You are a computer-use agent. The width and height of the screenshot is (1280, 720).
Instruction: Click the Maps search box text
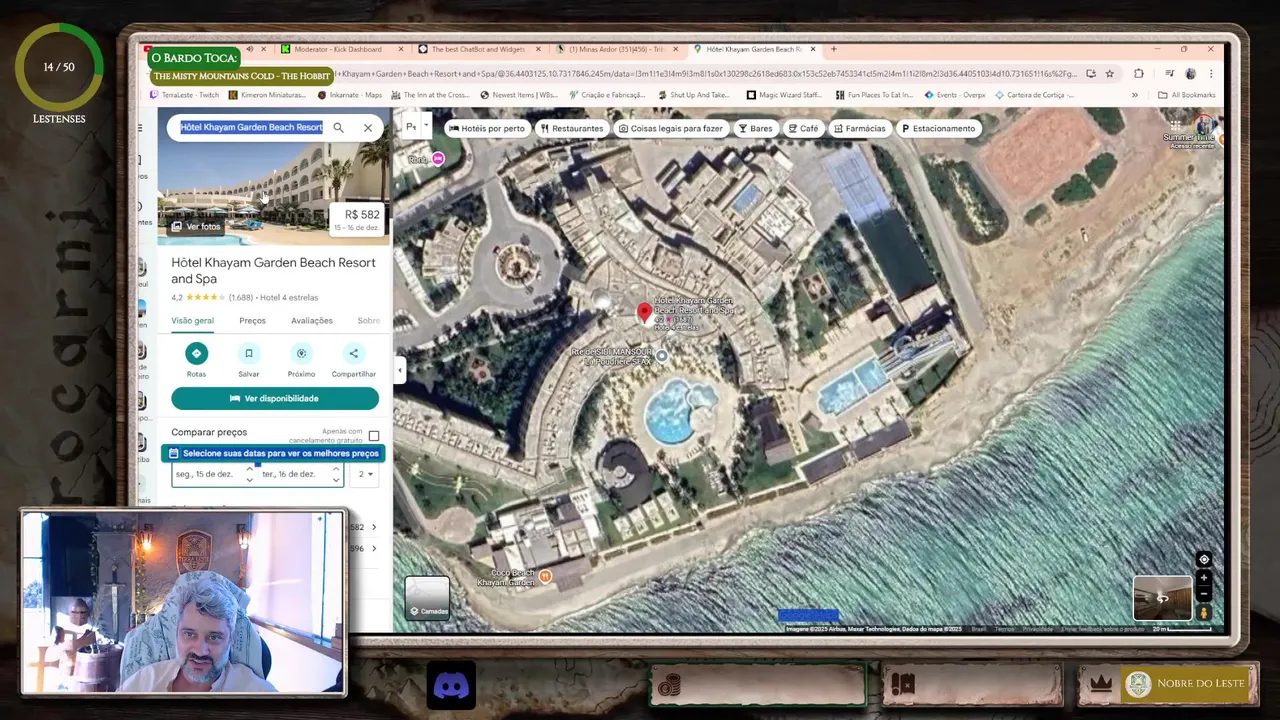click(251, 128)
